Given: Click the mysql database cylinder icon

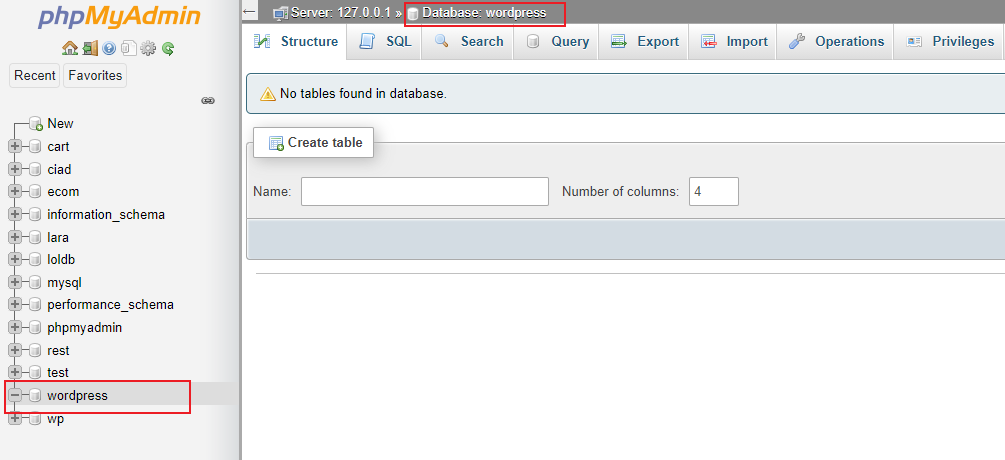Looking at the screenshot, I should 35,283.
